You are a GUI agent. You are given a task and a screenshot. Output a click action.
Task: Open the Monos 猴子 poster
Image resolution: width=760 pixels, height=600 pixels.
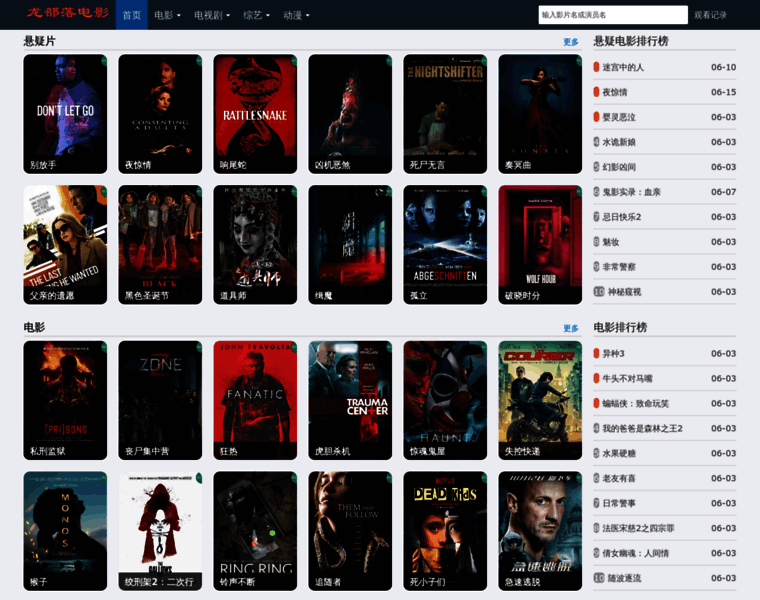65,531
